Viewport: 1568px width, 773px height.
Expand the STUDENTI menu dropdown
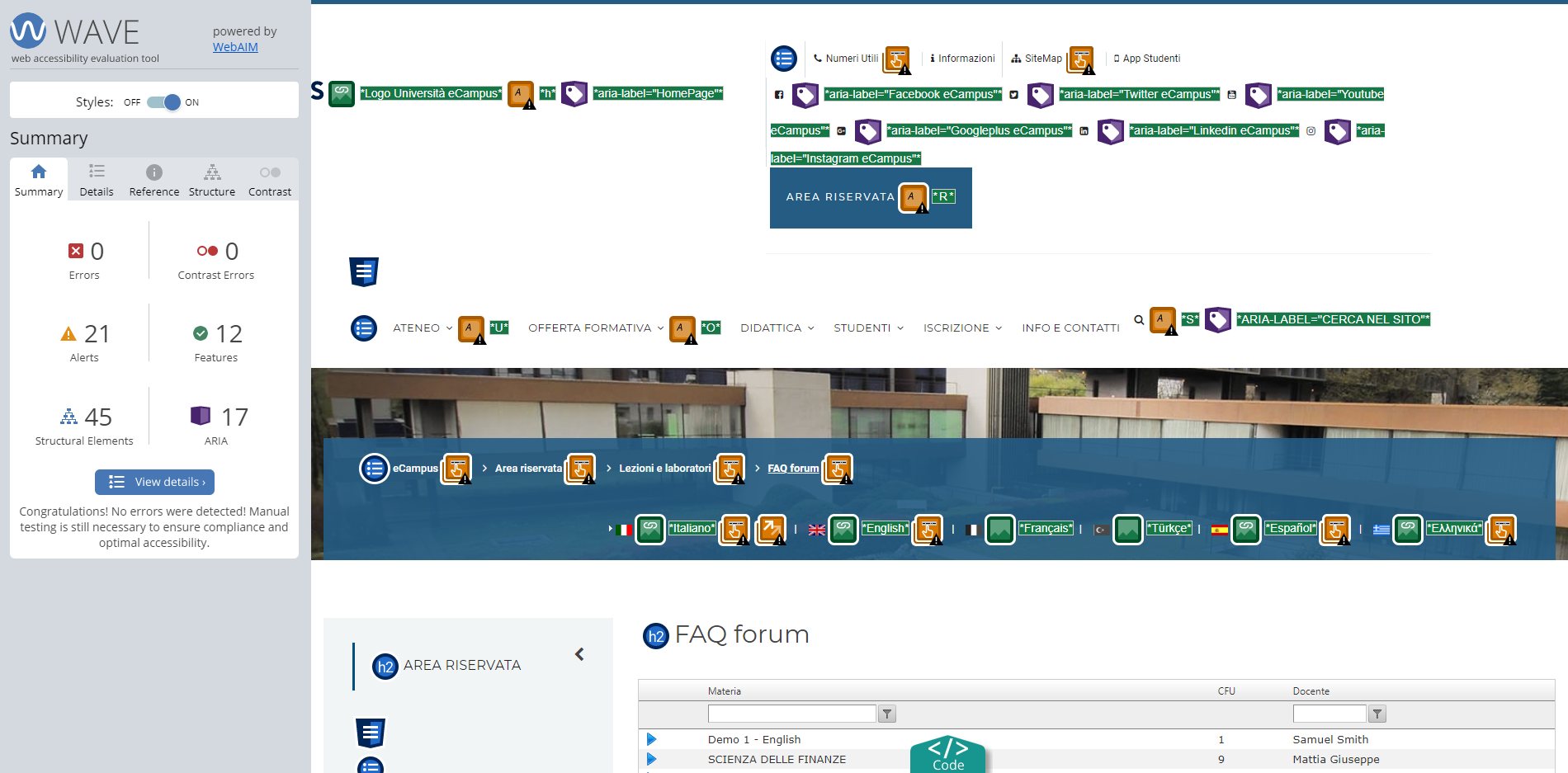point(868,328)
